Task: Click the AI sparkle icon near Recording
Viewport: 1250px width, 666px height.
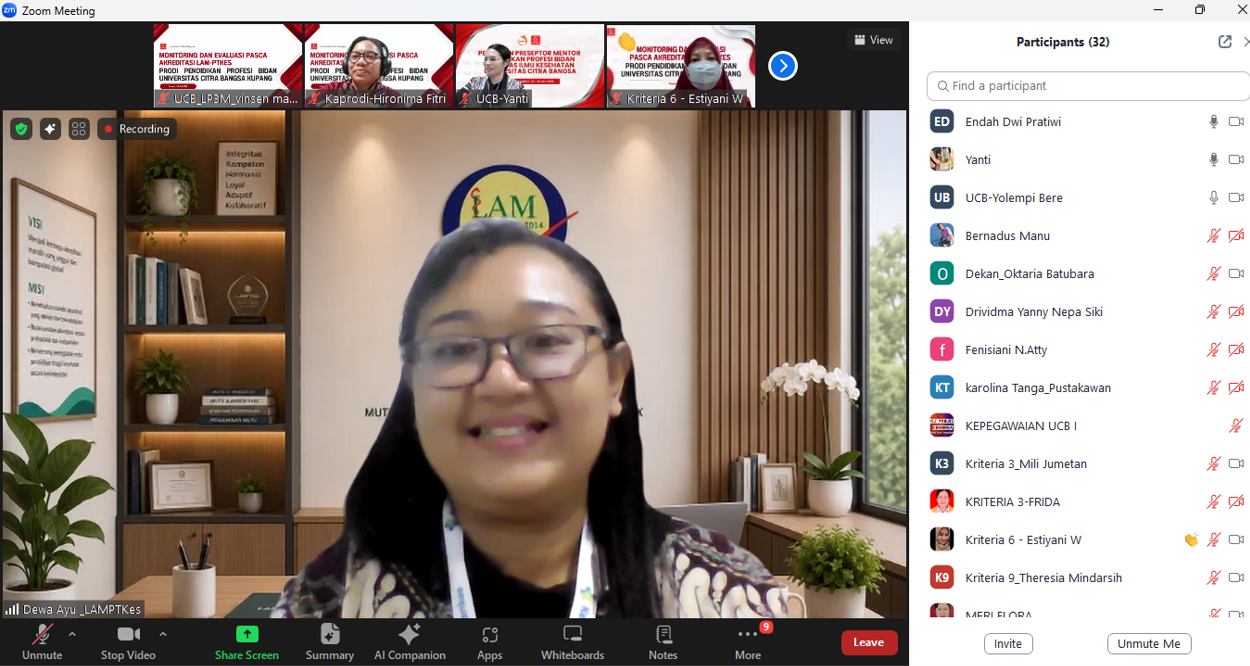Action: [x=50, y=129]
